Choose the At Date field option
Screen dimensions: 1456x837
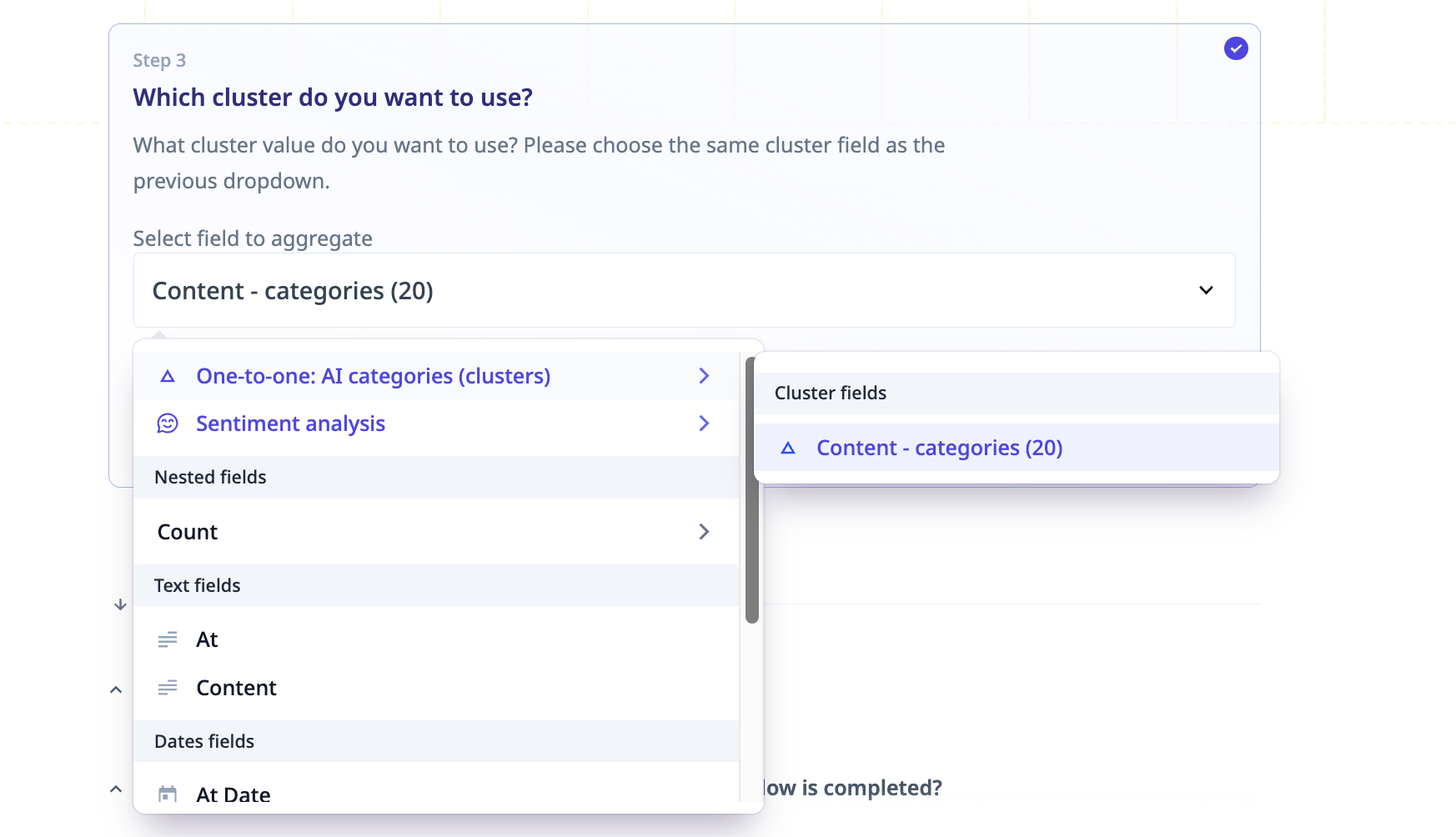tap(233, 794)
